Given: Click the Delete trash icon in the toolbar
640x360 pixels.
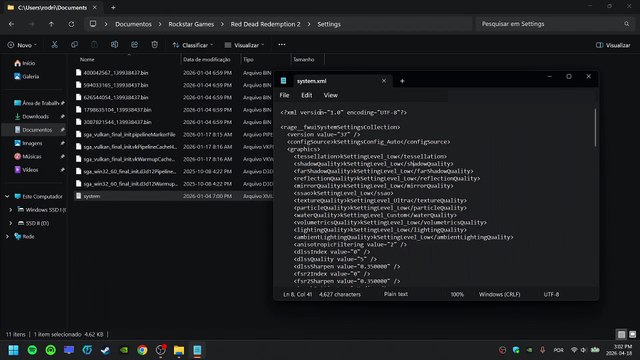Looking at the screenshot, I should (154, 45).
